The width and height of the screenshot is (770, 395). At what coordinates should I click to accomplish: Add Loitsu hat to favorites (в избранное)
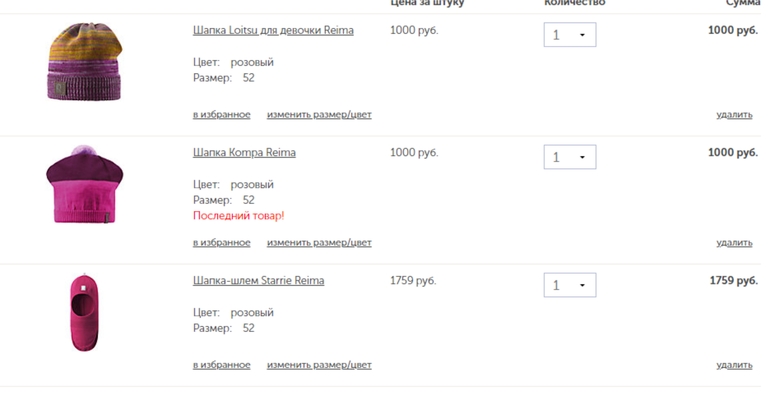221,115
